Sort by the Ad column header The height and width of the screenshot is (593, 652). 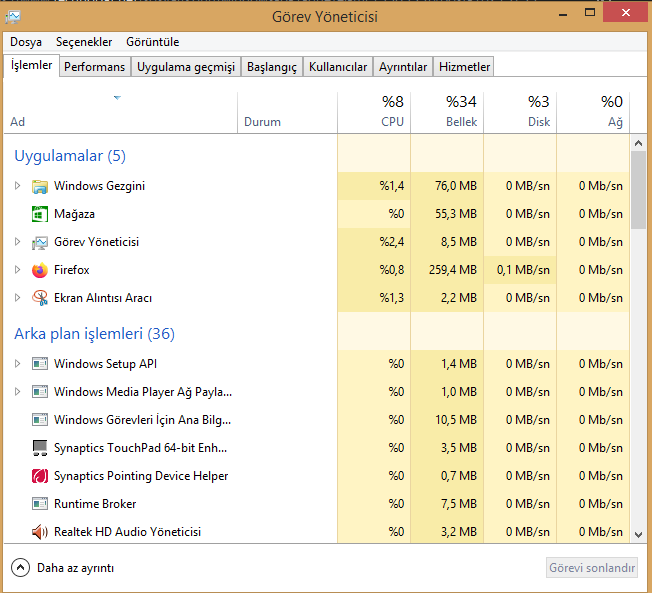[121, 113]
